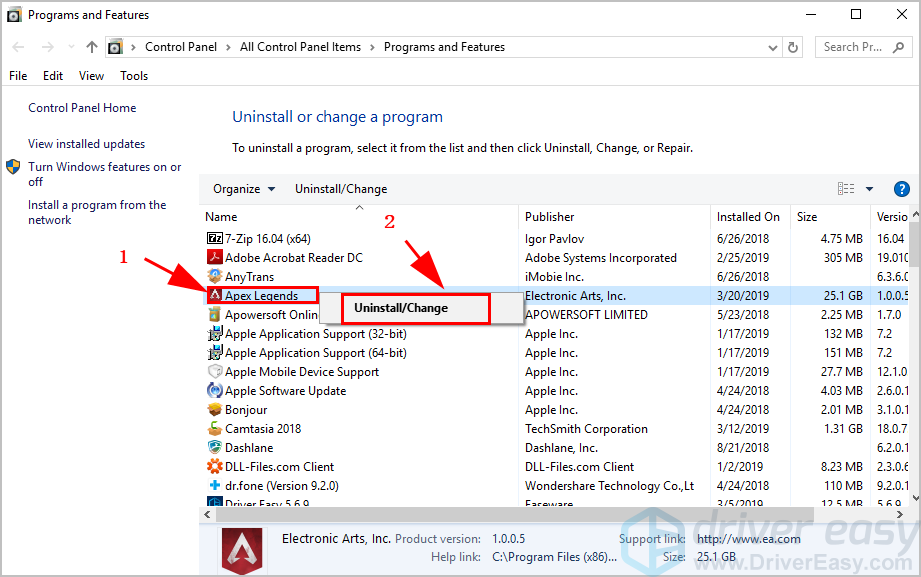Expand the Organize dropdown
This screenshot has width=921, height=577.
pyautogui.click(x=244, y=189)
